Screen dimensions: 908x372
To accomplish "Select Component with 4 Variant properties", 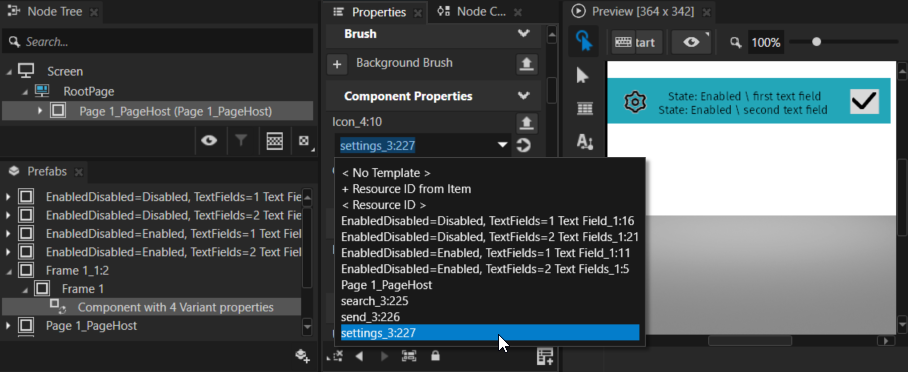I will 175,307.
